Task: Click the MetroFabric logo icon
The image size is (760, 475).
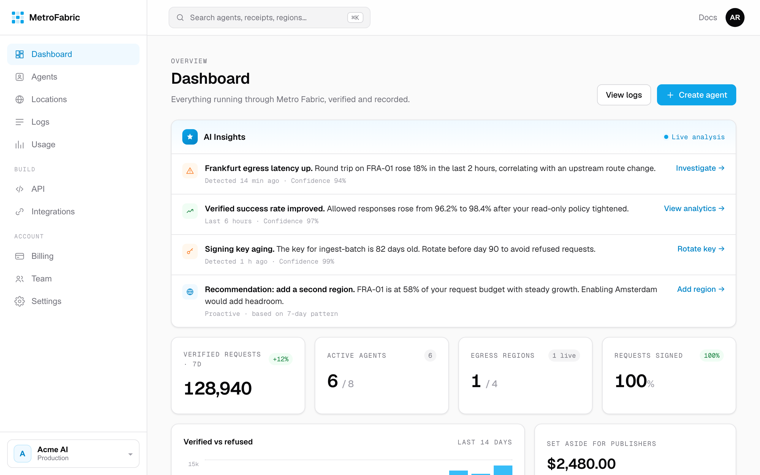Action: click(x=18, y=17)
